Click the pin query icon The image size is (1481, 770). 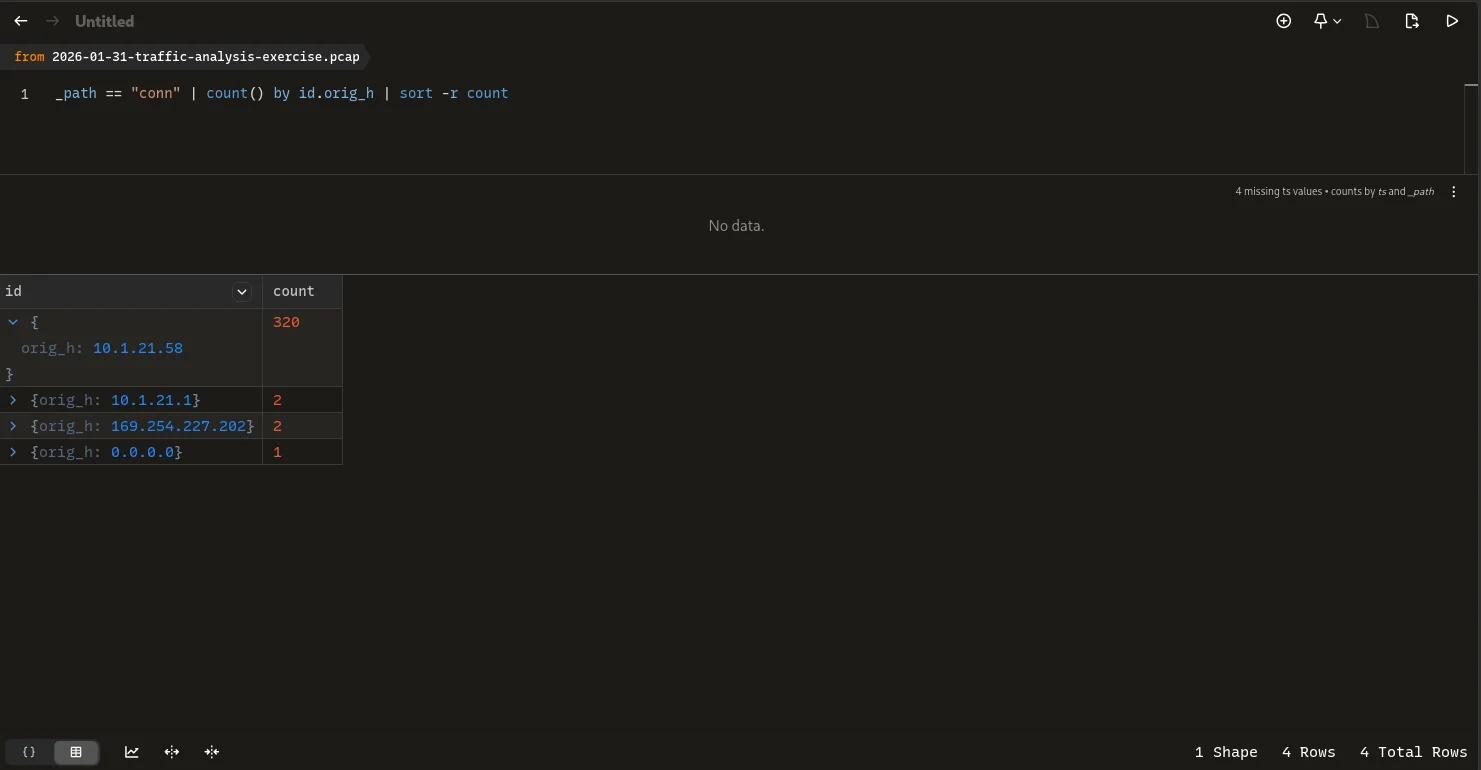click(1320, 21)
